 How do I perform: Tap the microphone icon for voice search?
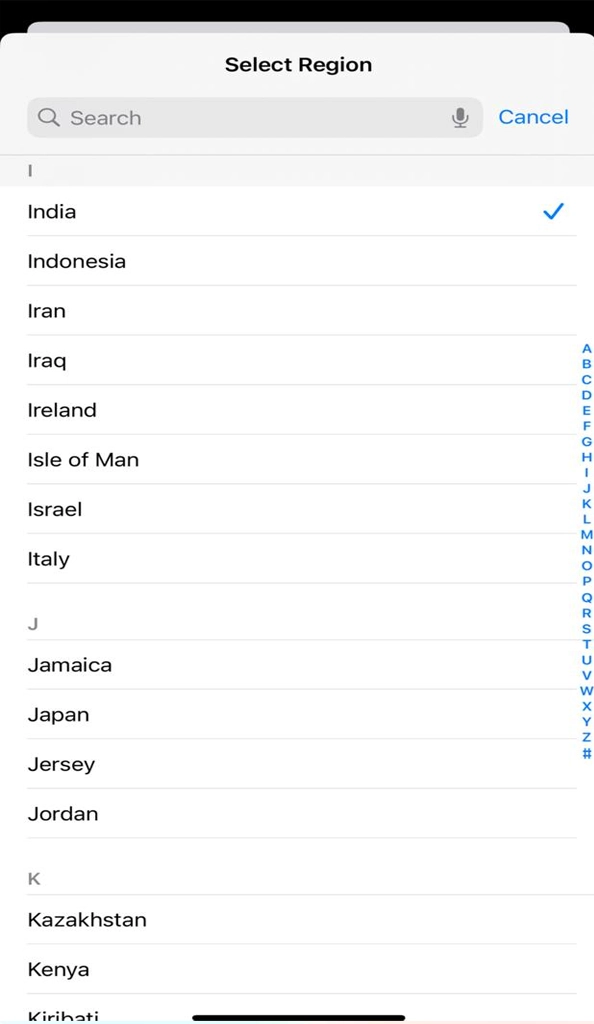[x=461, y=117]
